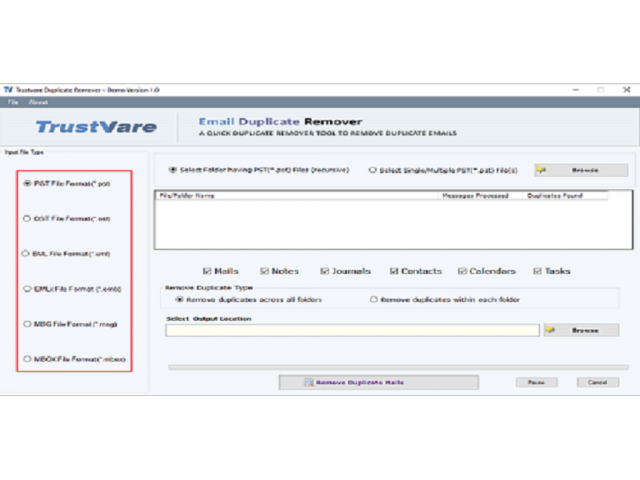Click the output location text field

352,330
